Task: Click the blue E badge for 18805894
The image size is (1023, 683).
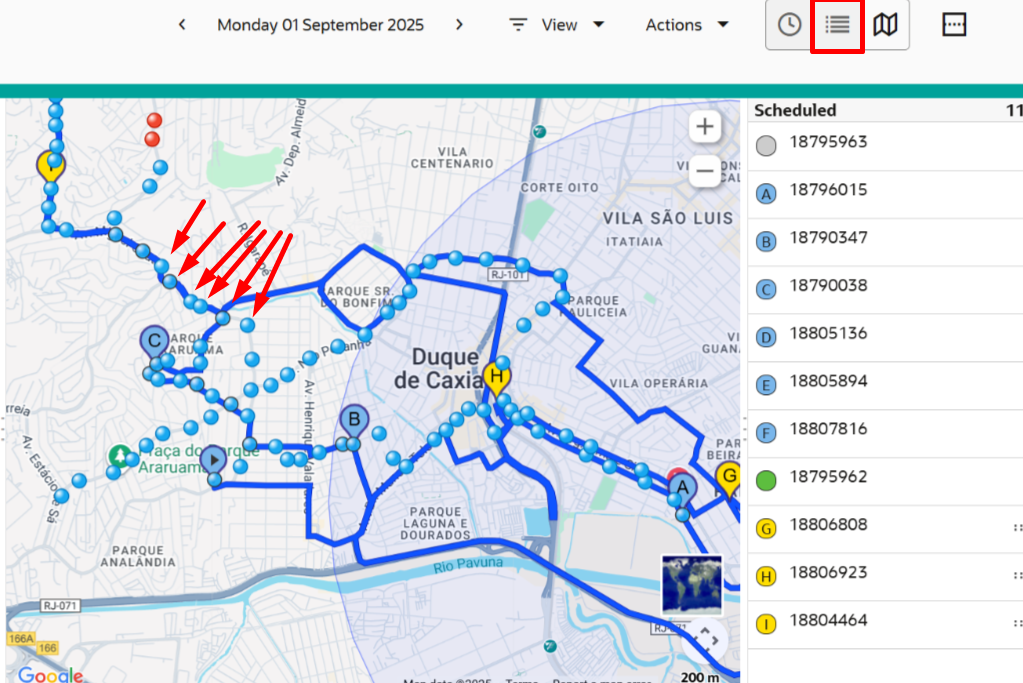Action: coord(766,386)
